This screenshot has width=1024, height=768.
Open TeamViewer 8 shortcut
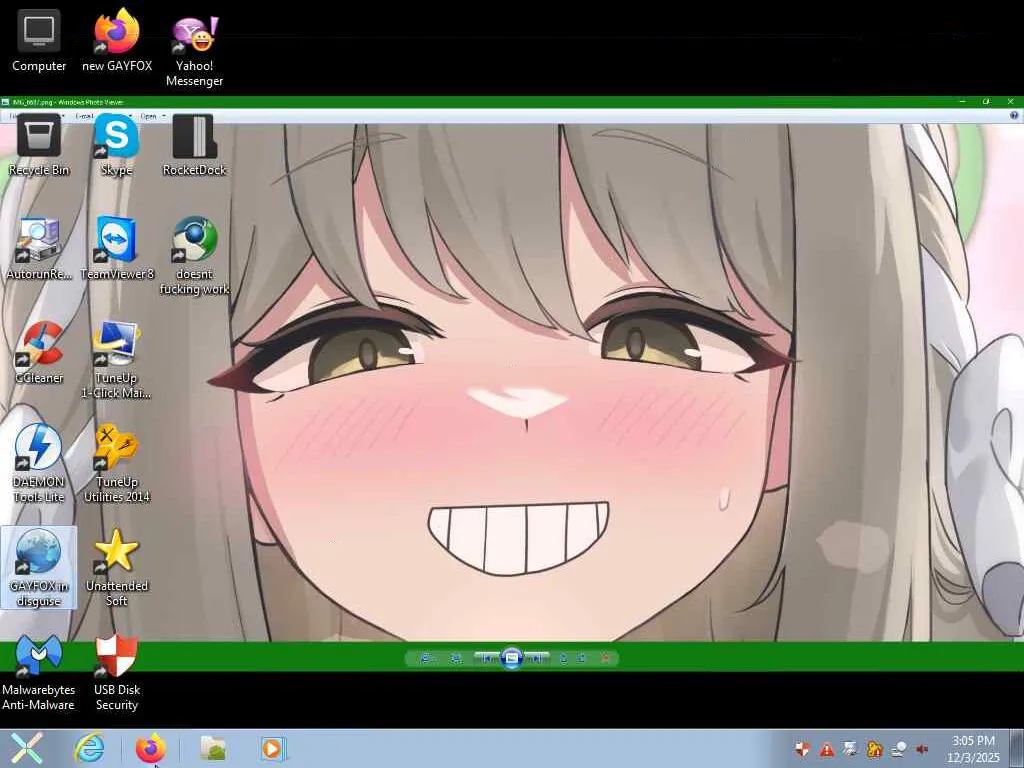pos(117,249)
